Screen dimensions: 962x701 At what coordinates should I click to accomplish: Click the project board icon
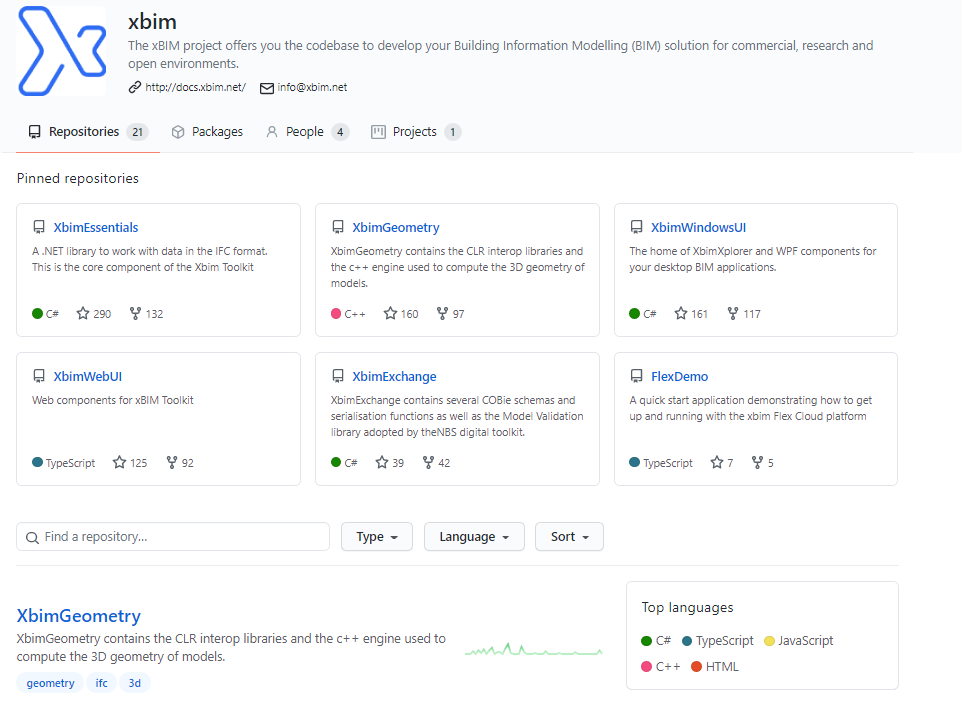(x=378, y=132)
